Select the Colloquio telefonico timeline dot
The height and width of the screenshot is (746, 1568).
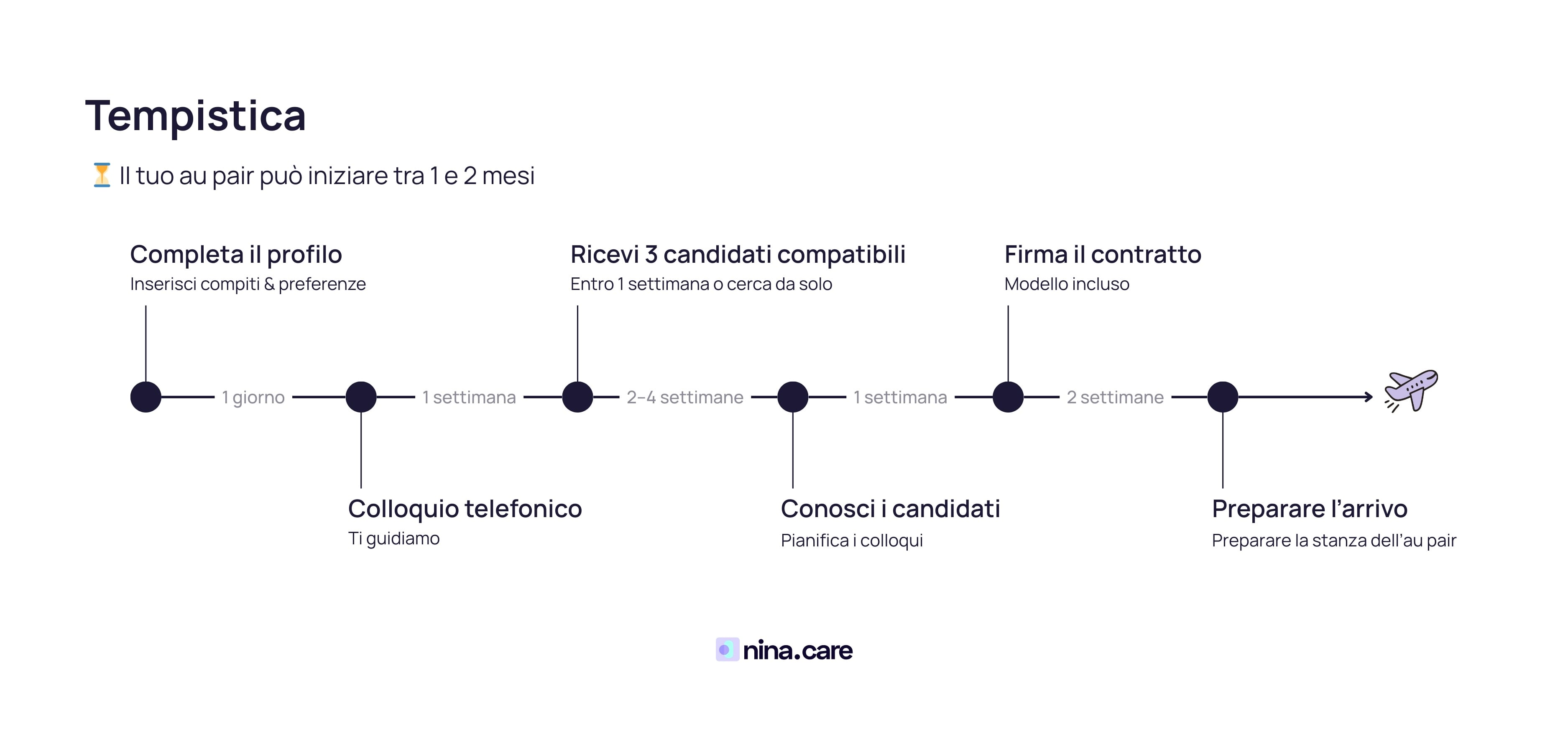point(361,397)
